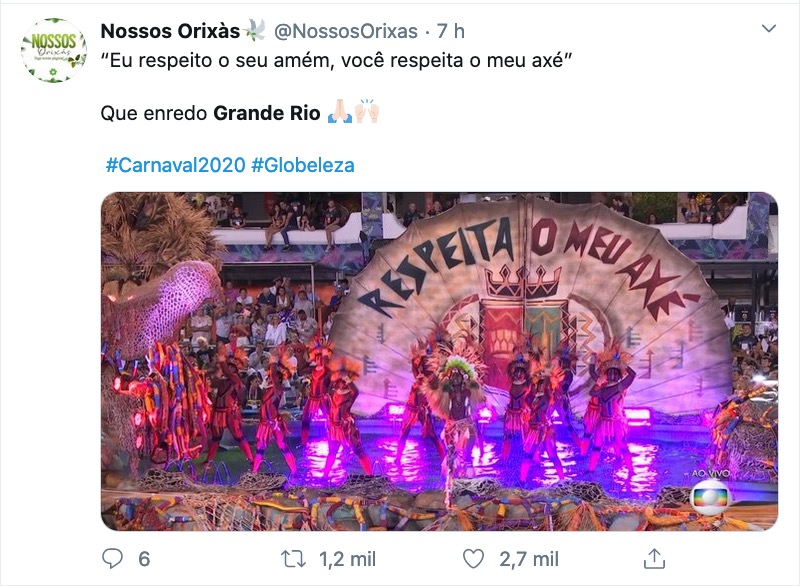Open the Nossos Orixàs display name link
Screen dimensions: 803x586
point(170,31)
